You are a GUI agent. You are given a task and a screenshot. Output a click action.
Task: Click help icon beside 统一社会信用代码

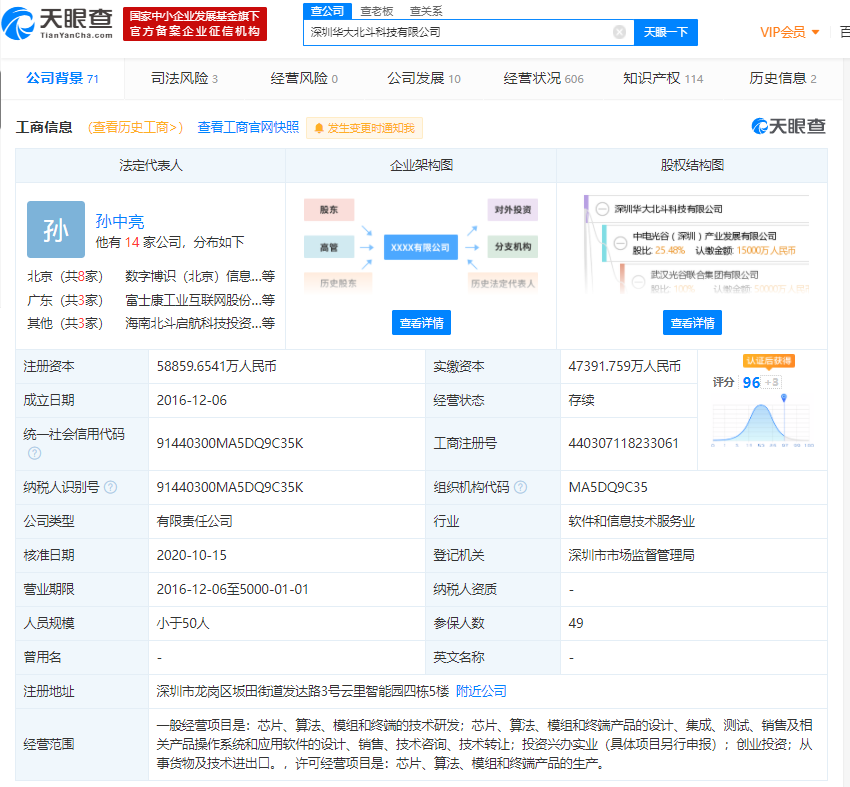[35, 453]
